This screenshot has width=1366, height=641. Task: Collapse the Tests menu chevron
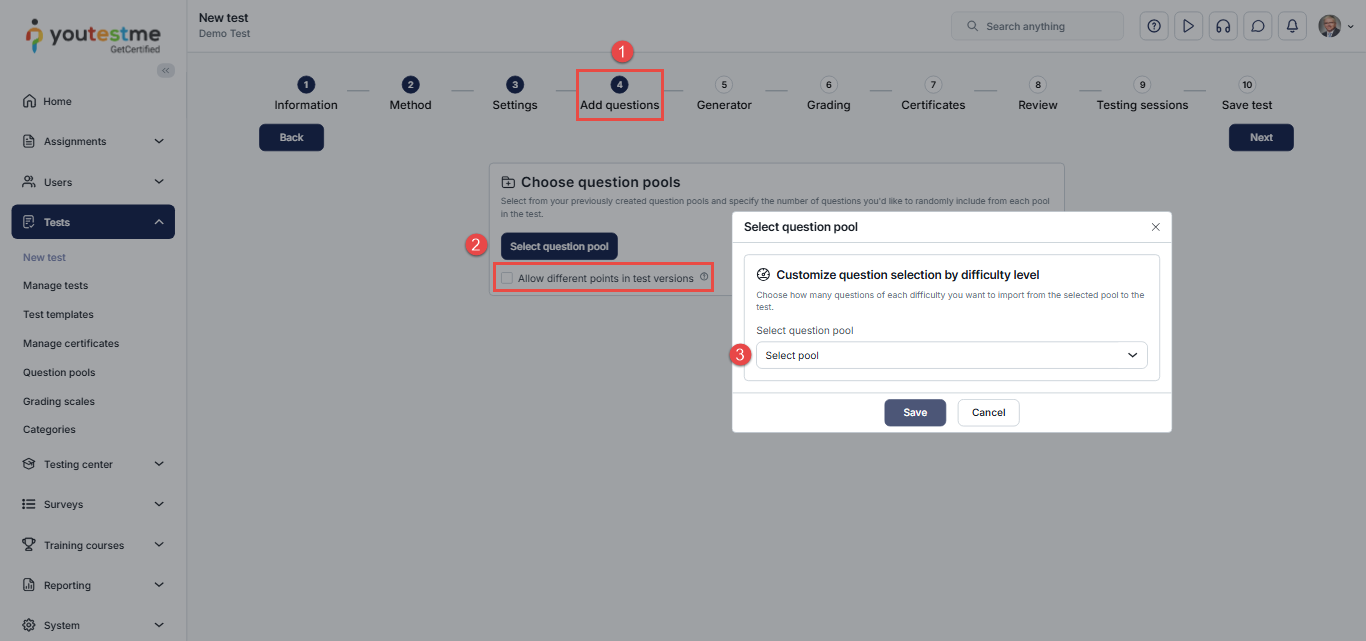coord(159,222)
